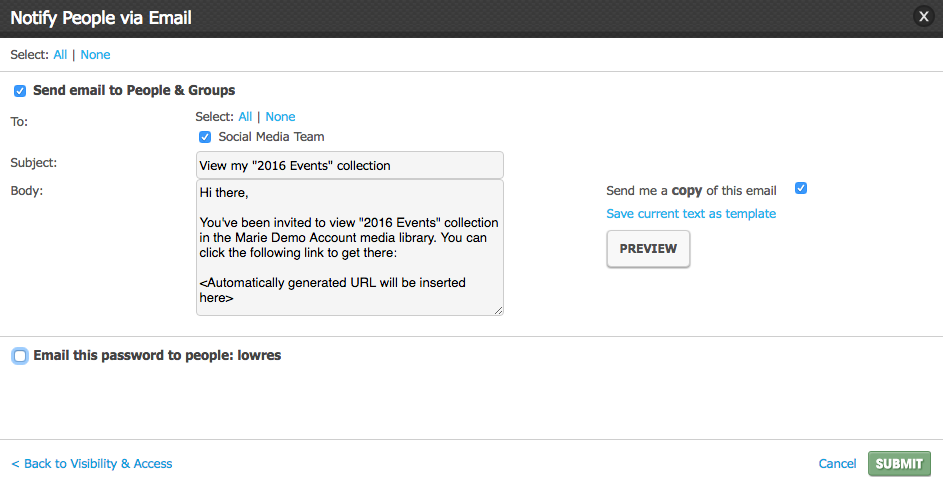This screenshot has height=494, width=943.
Task: Uncheck the 'Send email to People & Groups' checkbox
Action: pos(20,91)
